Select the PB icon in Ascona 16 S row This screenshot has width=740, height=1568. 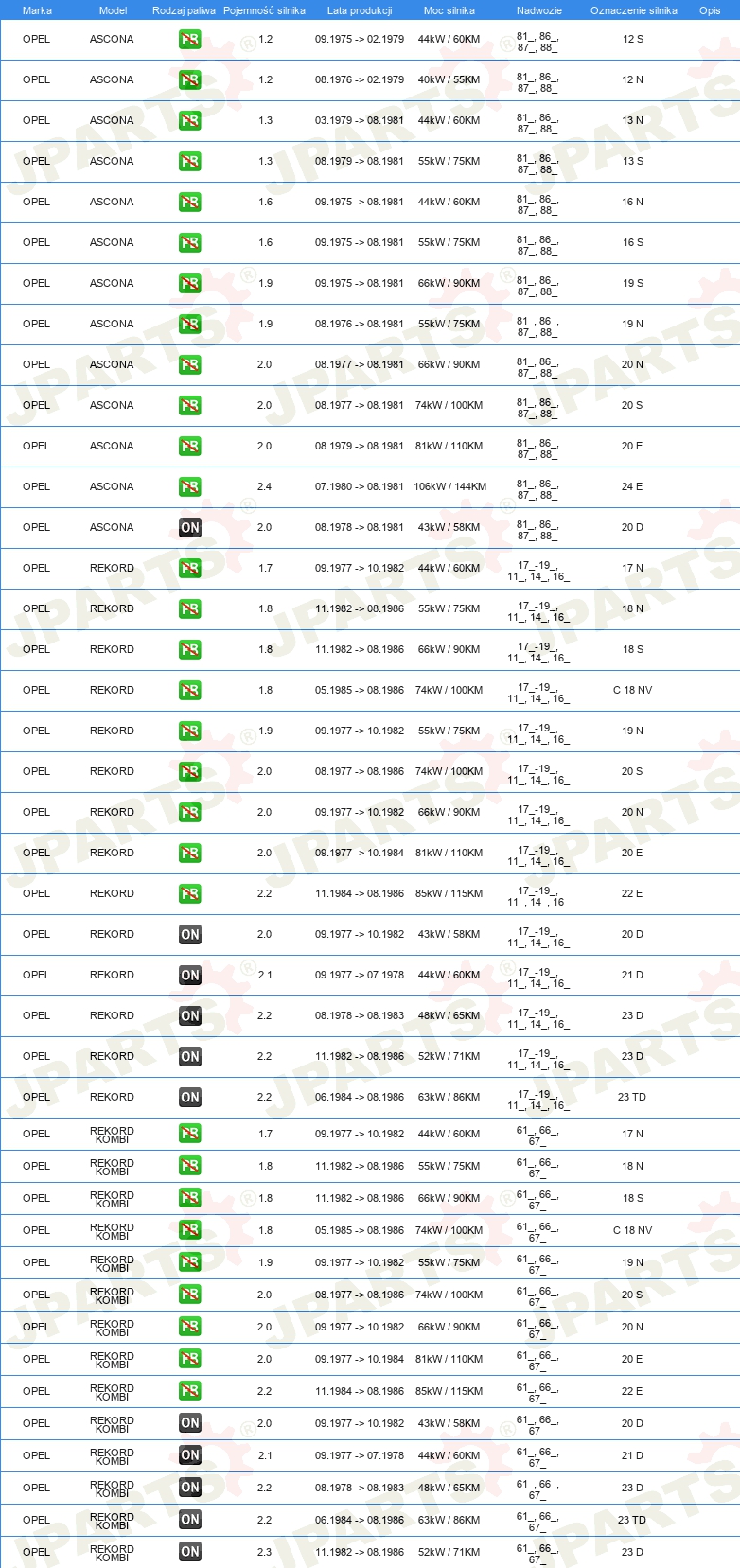pos(190,243)
